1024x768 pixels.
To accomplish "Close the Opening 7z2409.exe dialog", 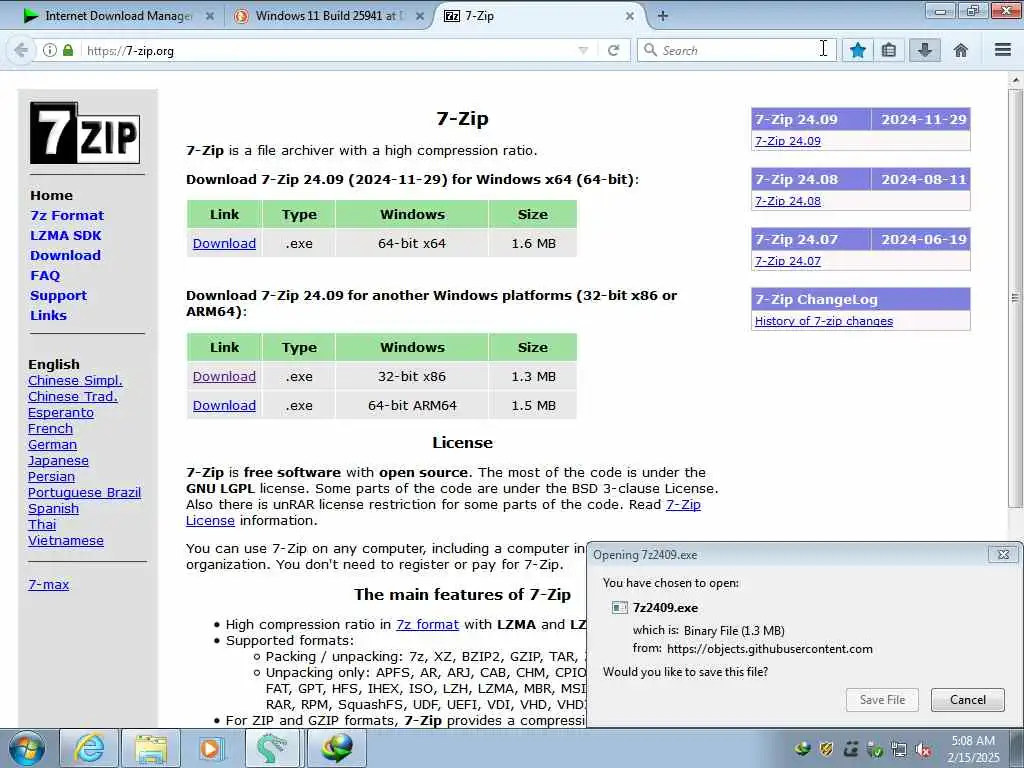I will (1003, 554).
